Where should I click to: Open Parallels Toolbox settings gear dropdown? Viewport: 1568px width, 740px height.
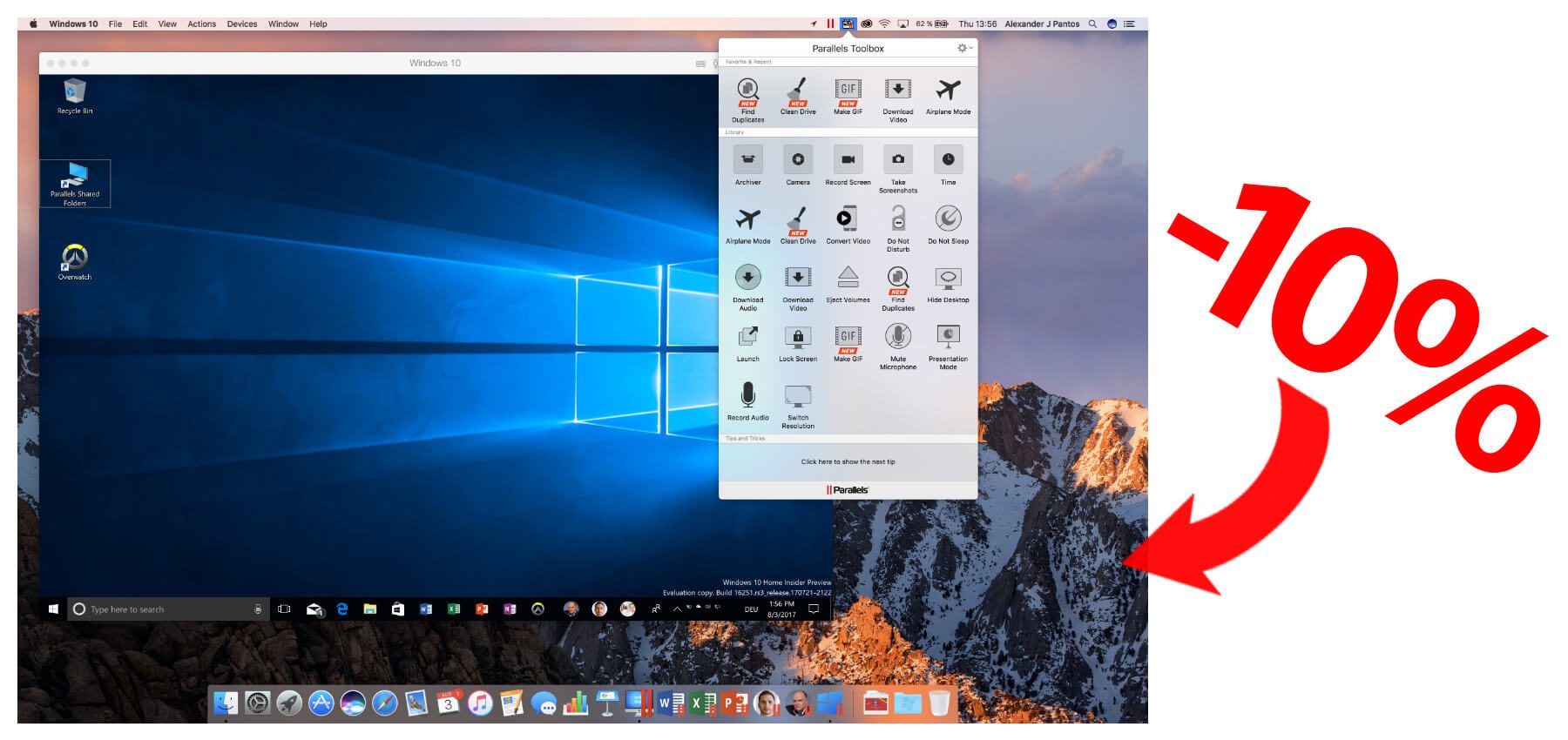pyautogui.click(x=964, y=48)
